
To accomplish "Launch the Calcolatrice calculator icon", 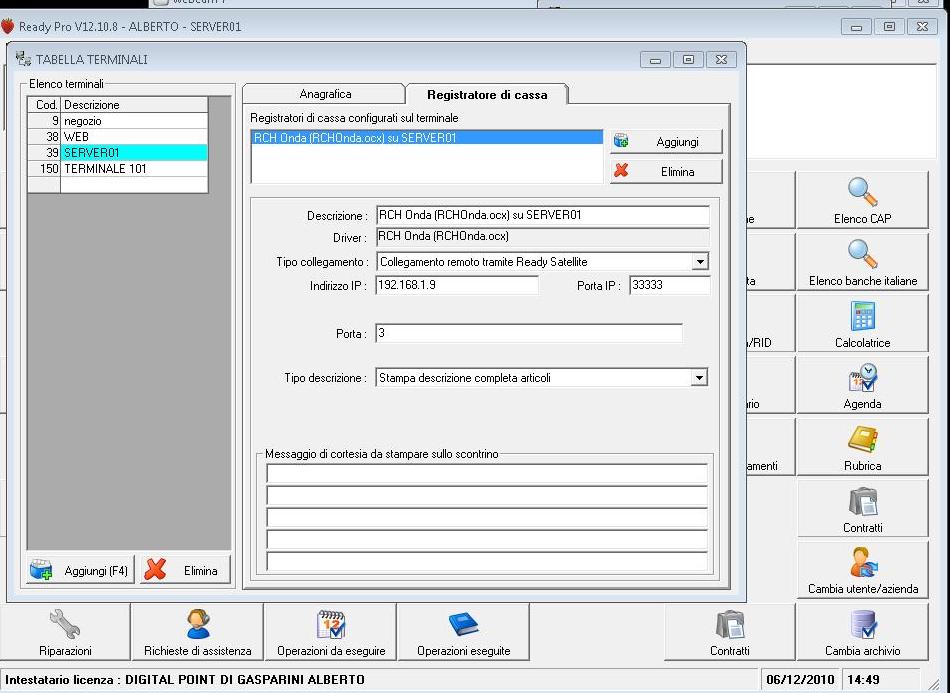I will pyautogui.click(x=862, y=316).
